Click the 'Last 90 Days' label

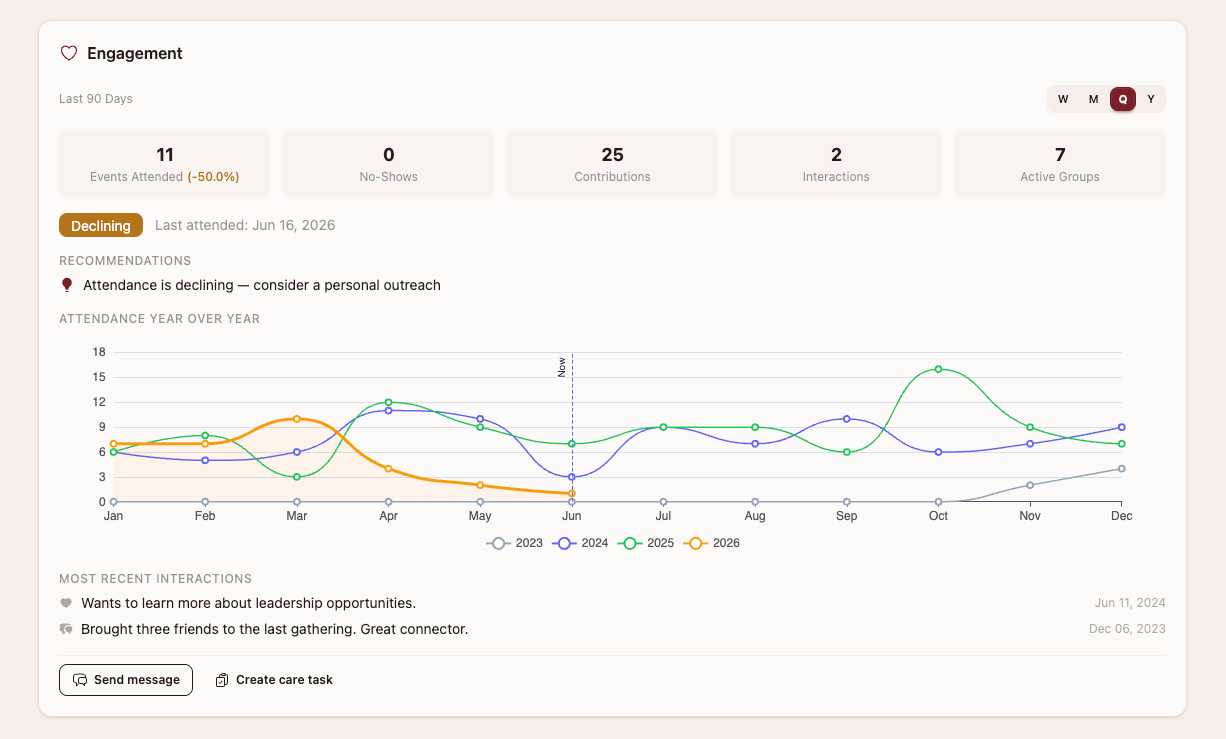(96, 99)
